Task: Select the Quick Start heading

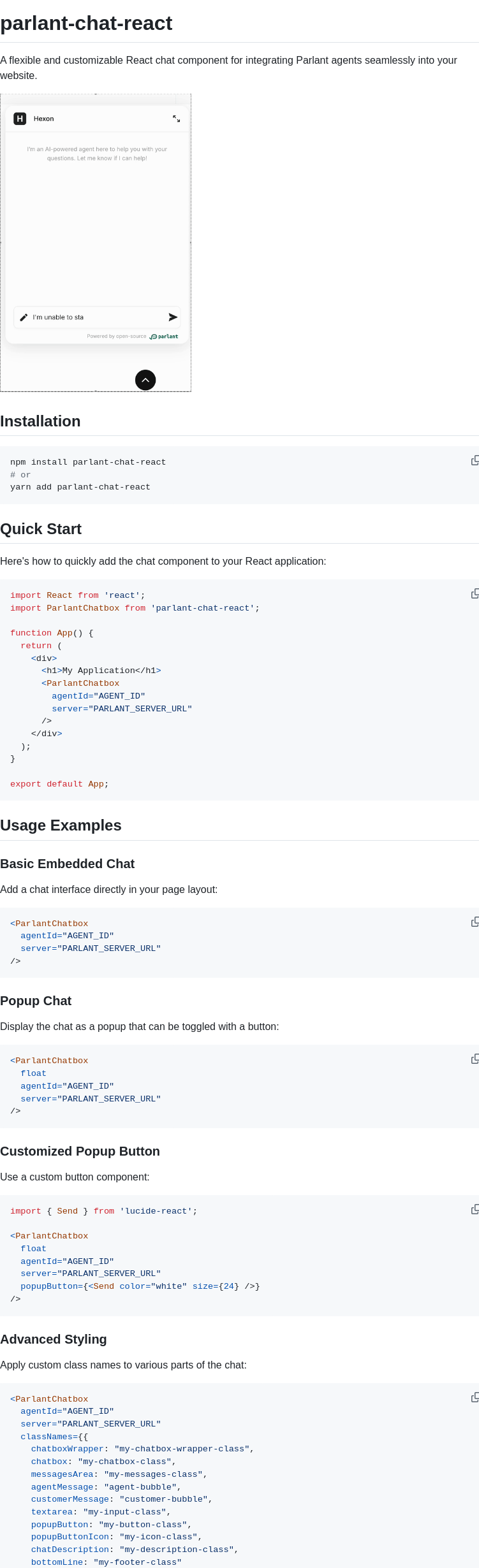Action: (41, 529)
